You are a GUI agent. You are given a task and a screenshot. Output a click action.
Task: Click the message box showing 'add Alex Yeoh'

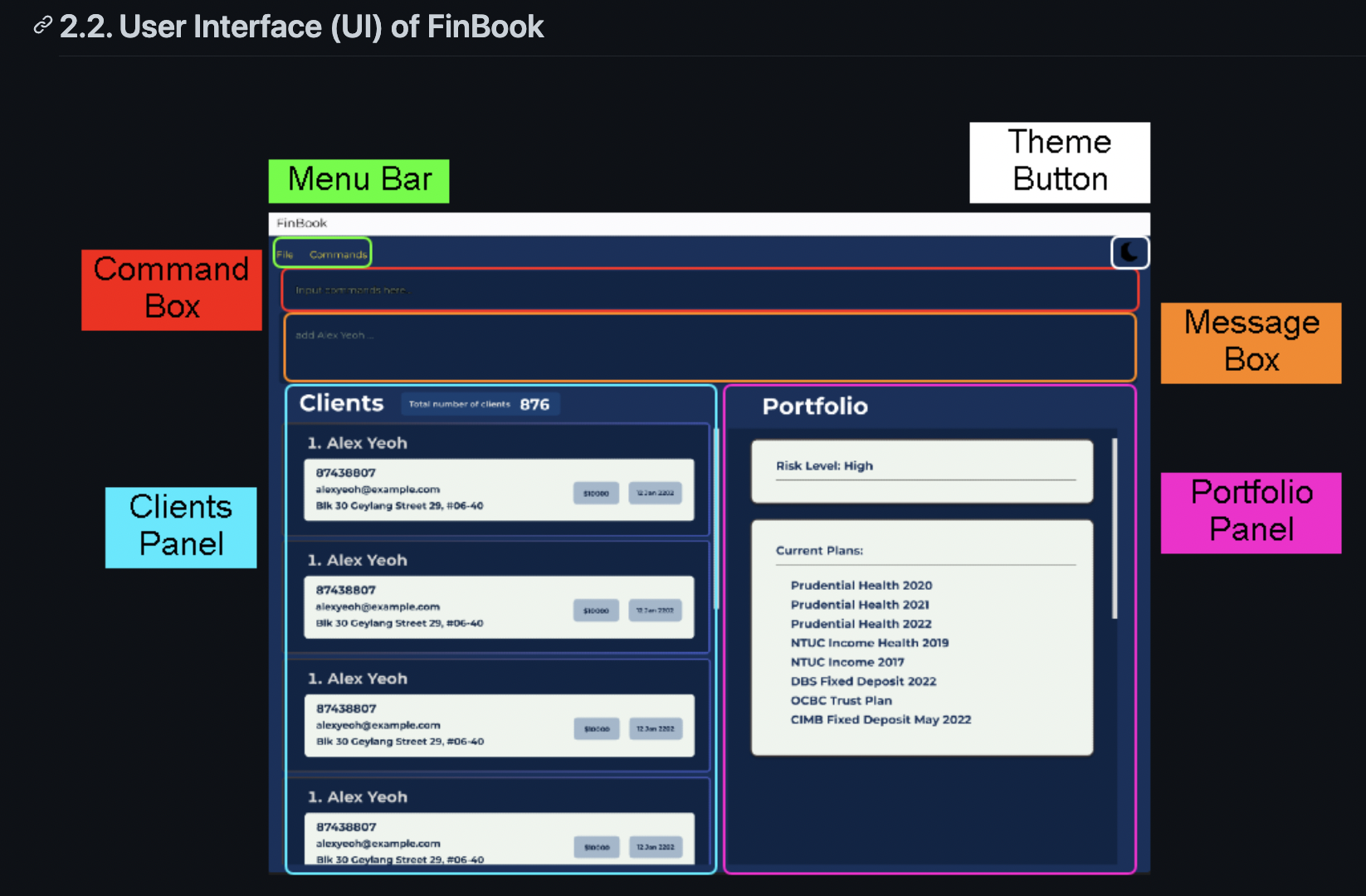[710, 348]
